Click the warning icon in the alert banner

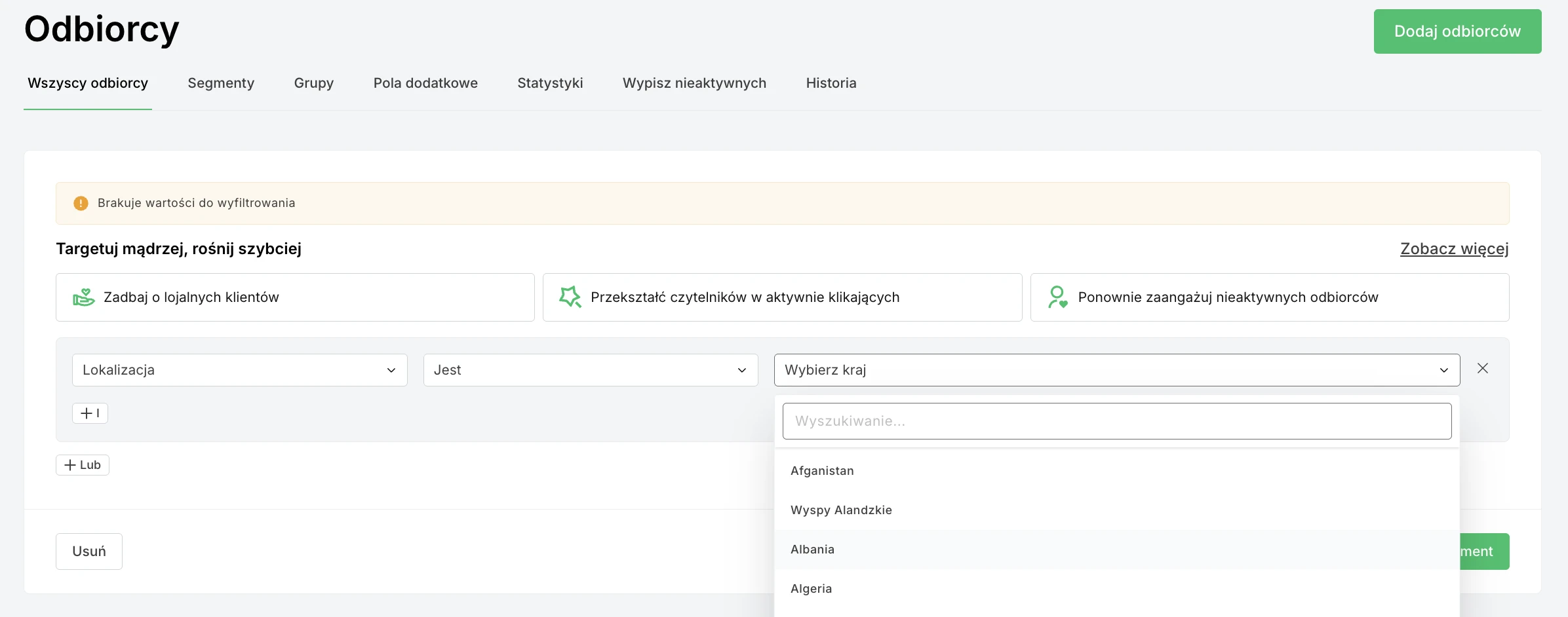[x=80, y=203]
